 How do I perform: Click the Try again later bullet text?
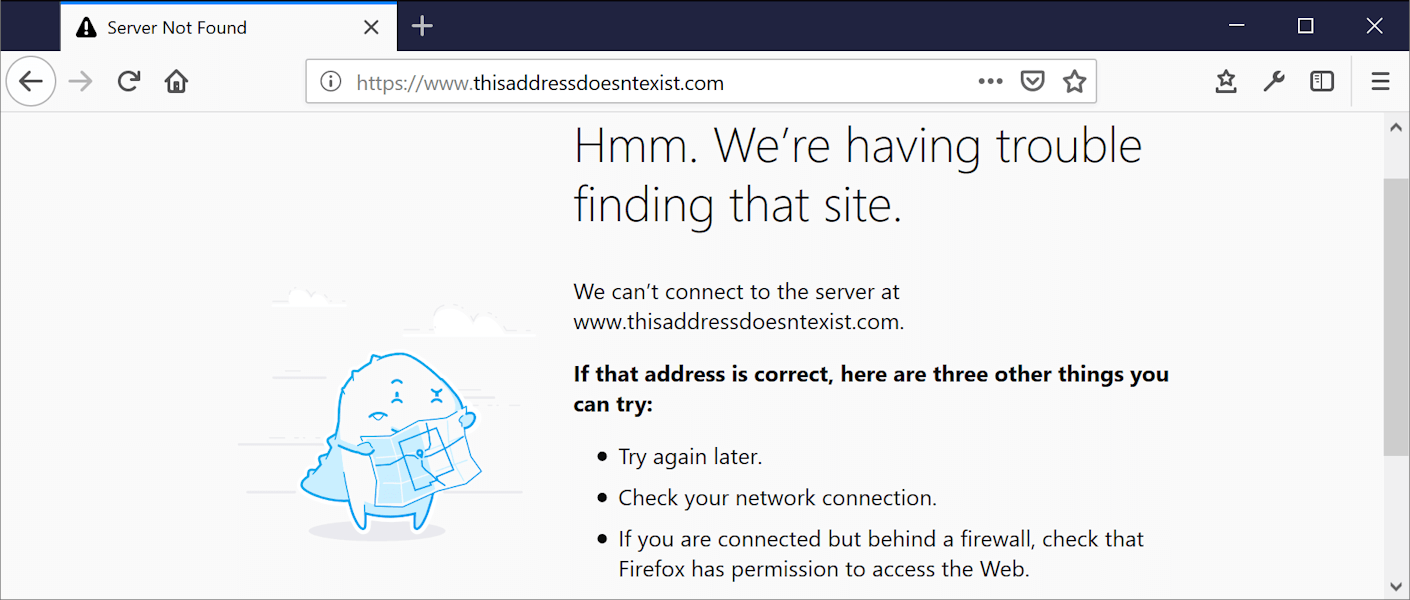(689, 456)
